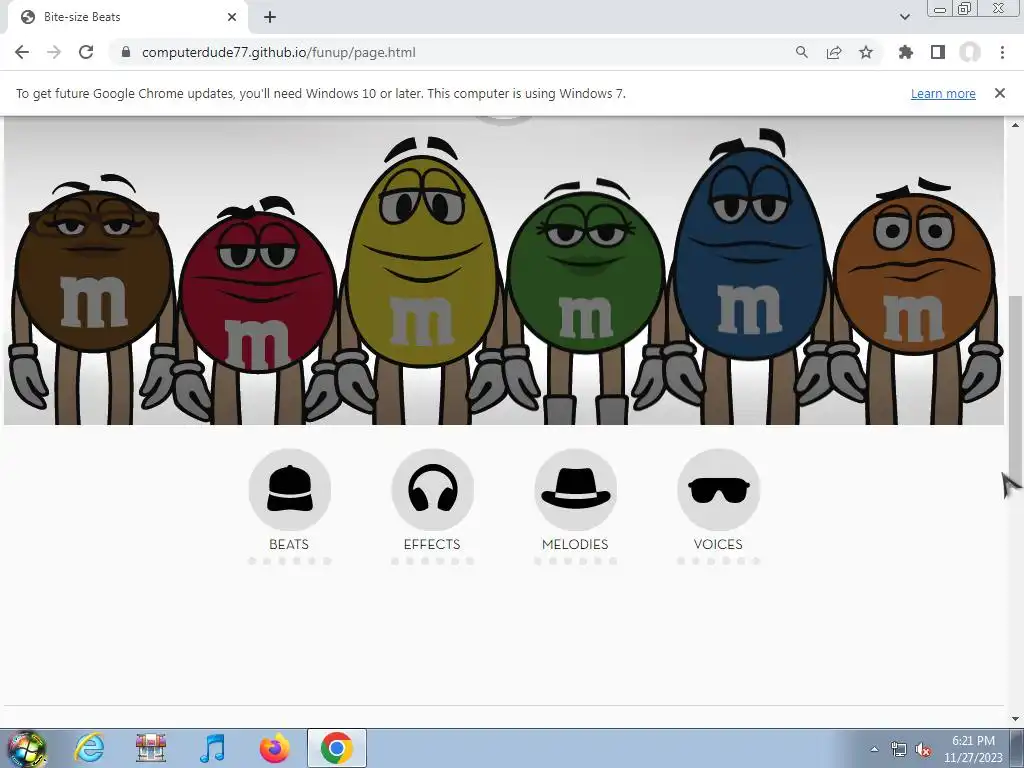Launch Firefox from the taskbar
The width and height of the screenshot is (1024, 768).
coord(274,748)
